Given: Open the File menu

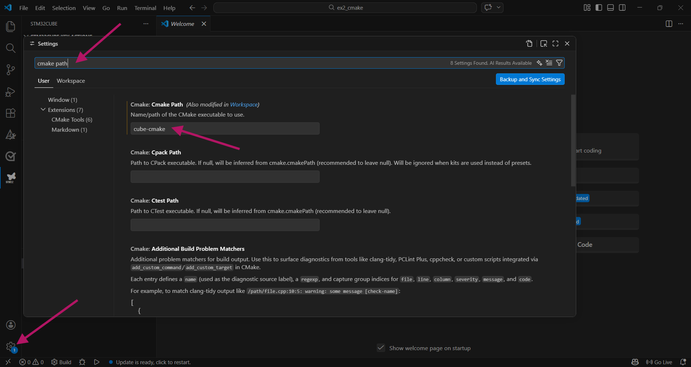Looking at the screenshot, I should [23, 8].
